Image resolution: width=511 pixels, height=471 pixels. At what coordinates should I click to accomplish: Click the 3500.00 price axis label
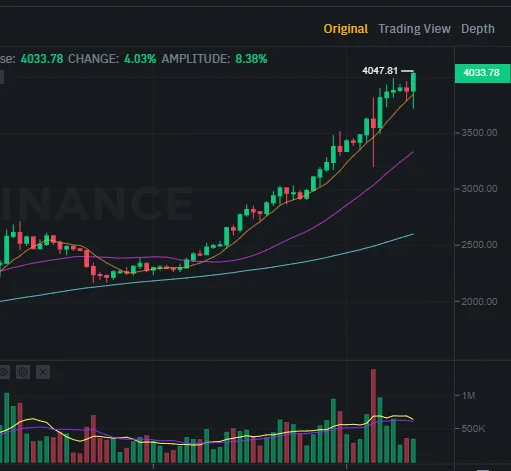(x=479, y=133)
